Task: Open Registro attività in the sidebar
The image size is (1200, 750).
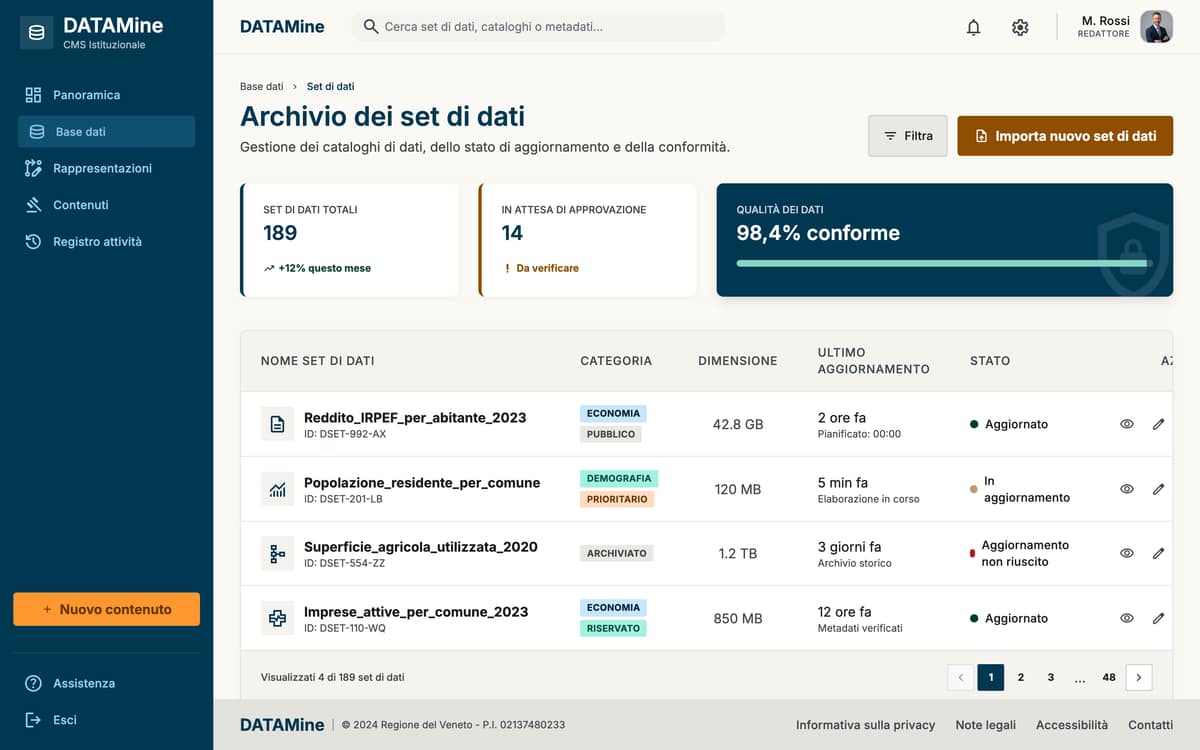Action: 106,241
